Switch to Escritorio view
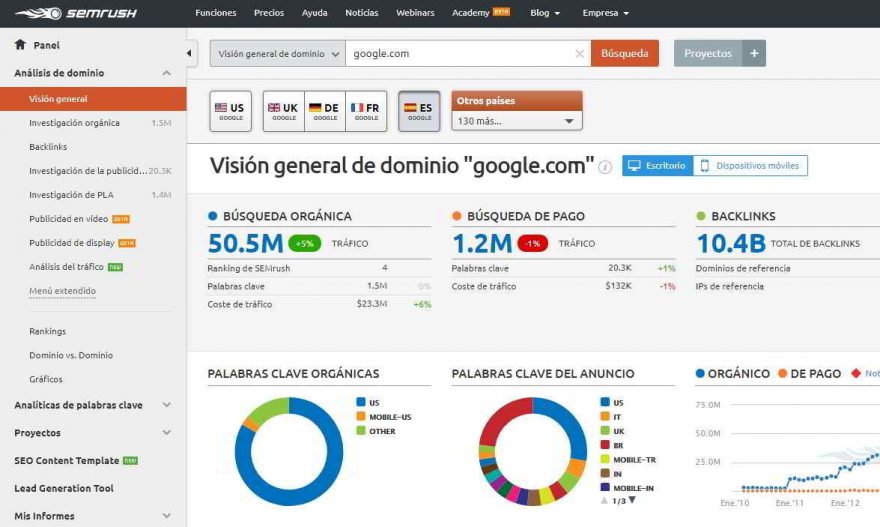This screenshot has height=527, width=880. tap(658, 166)
